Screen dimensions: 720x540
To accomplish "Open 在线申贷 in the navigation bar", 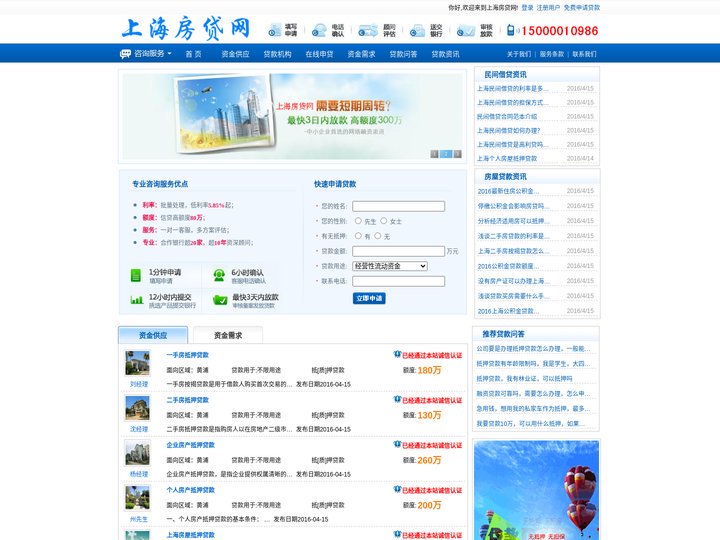I will point(319,54).
